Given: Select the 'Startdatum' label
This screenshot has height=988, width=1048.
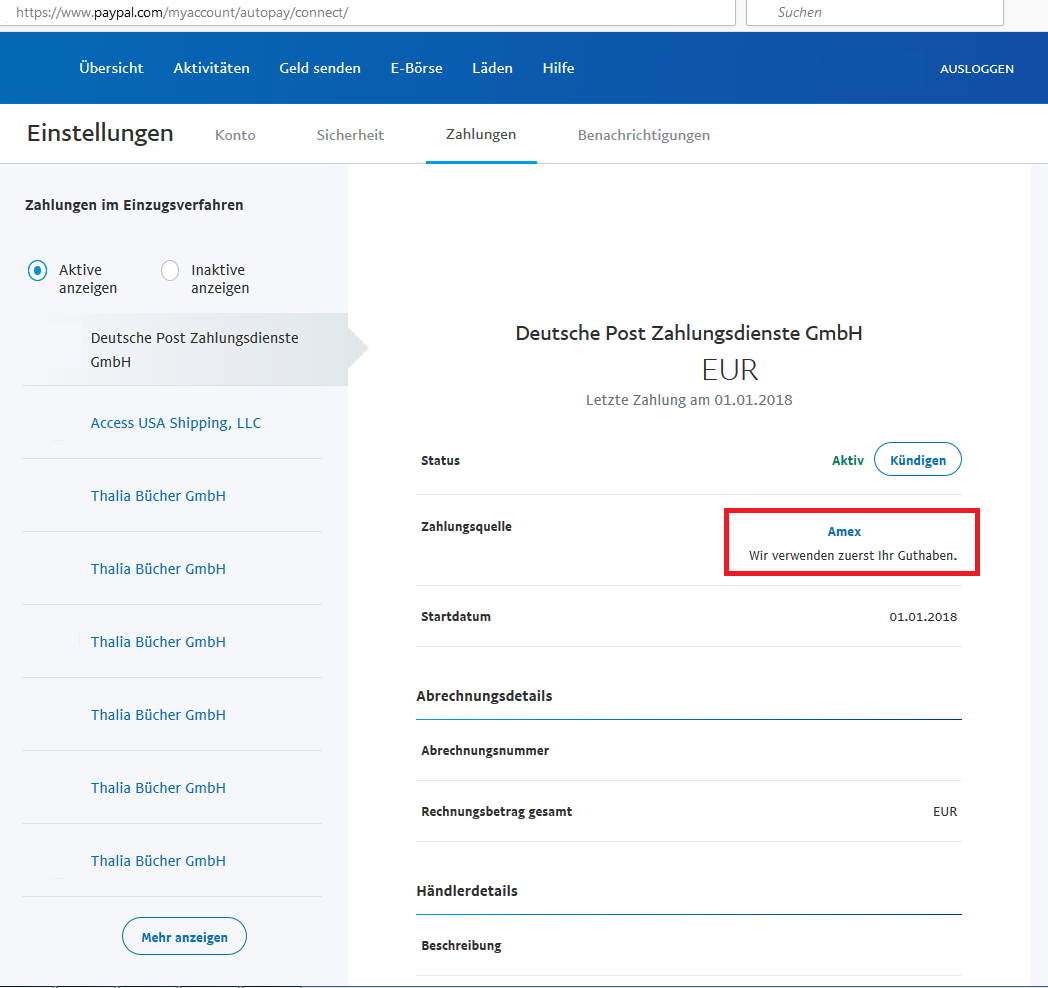Looking at the screenshot, I should coord(456,617).
